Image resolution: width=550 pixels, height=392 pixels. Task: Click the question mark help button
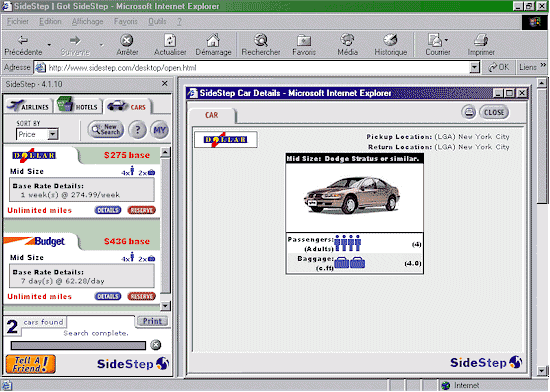click(x=137, y=130)
